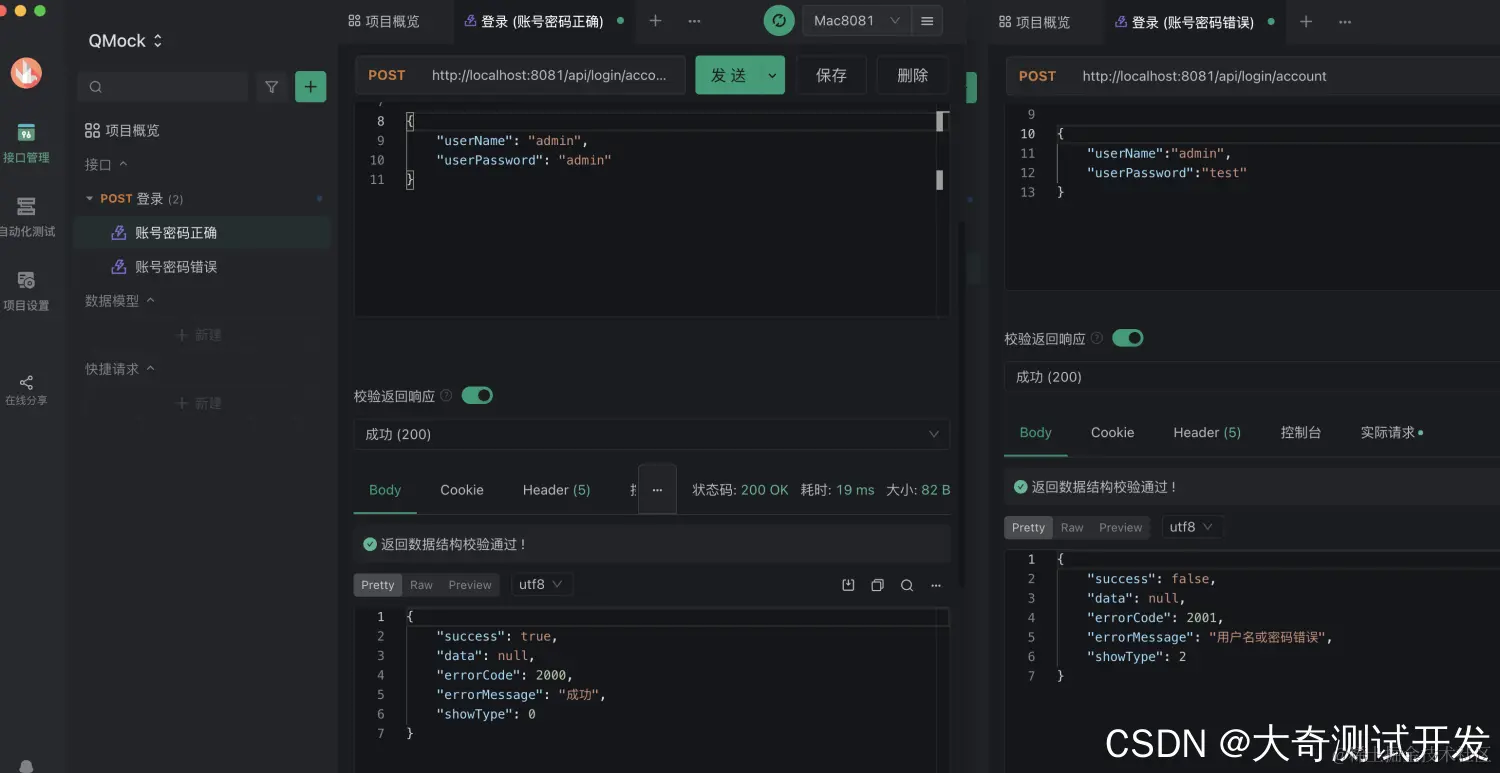Image resolution: width=1500 pixels, height=773 pixels.
Task: Collapse the POST 登录 (2) tree node
Action: [89, 198]
